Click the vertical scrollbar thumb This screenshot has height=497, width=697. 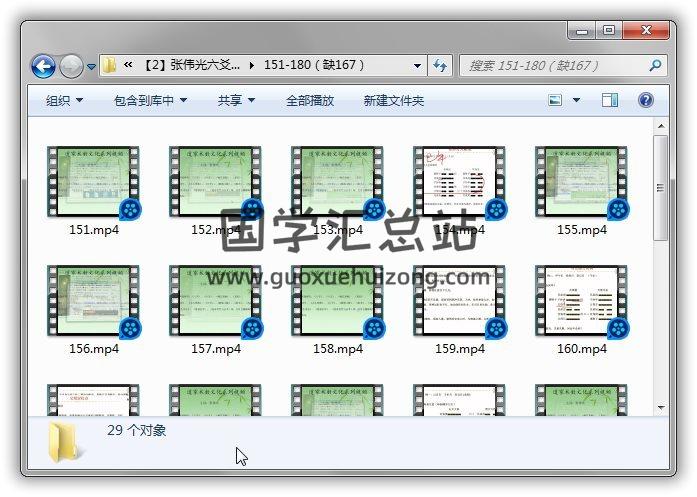[x=661, y=188]
